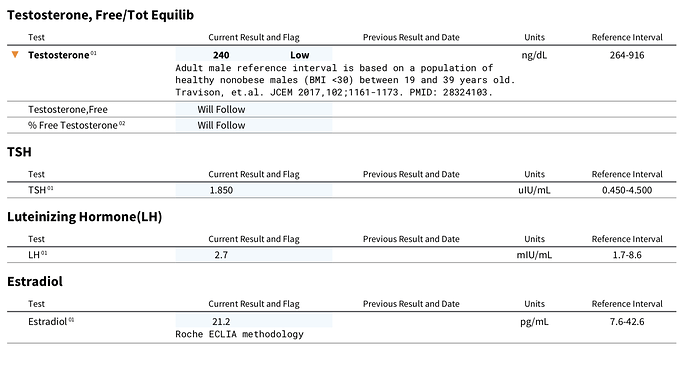Click the Estradiol reference interval 7.6-42.6
The width and height of the screenshot is (690, 372).
tap(627, 321)
